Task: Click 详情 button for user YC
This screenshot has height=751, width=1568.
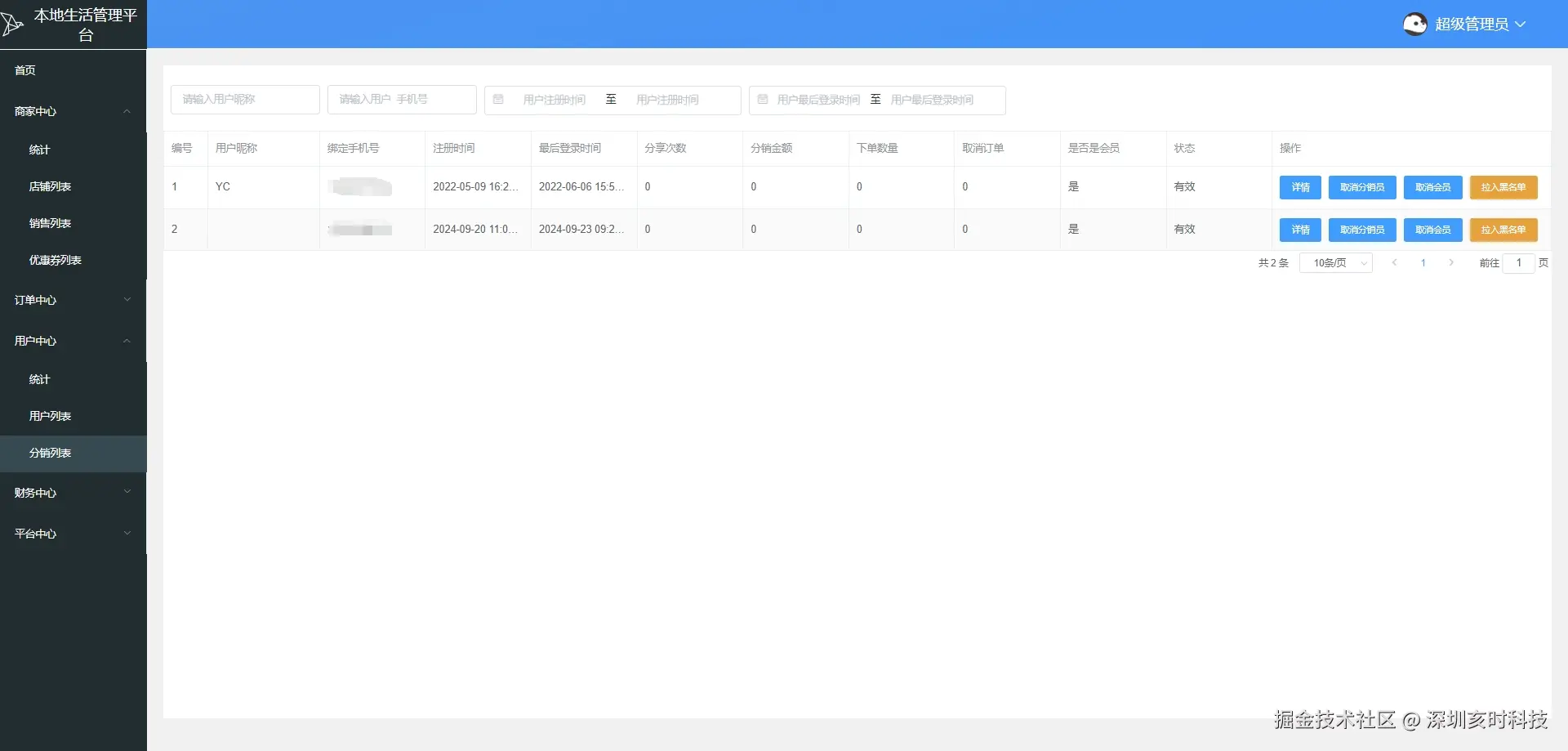Action: point(1300,187)
